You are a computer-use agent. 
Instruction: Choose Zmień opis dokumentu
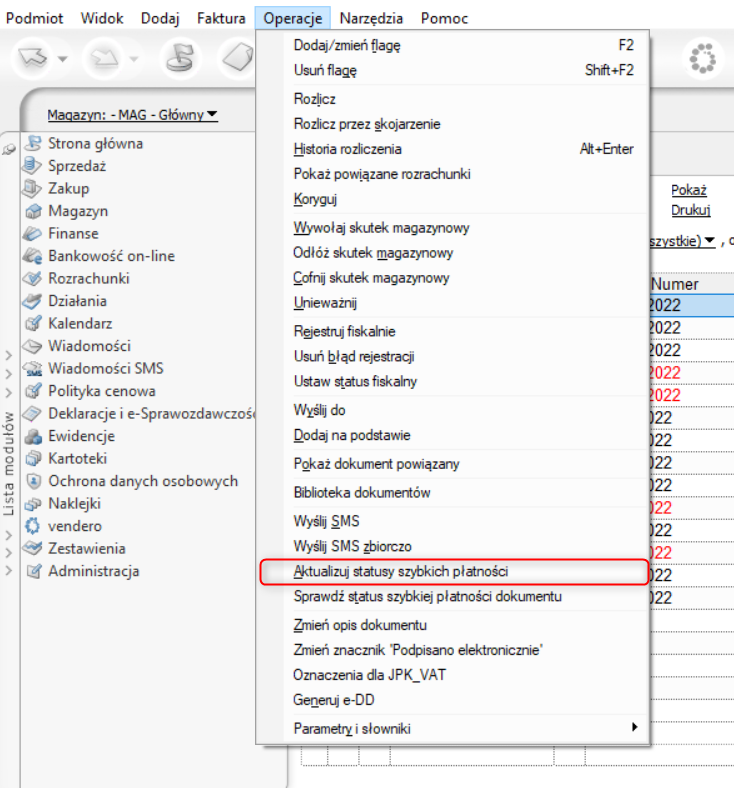tap(454, 625)
